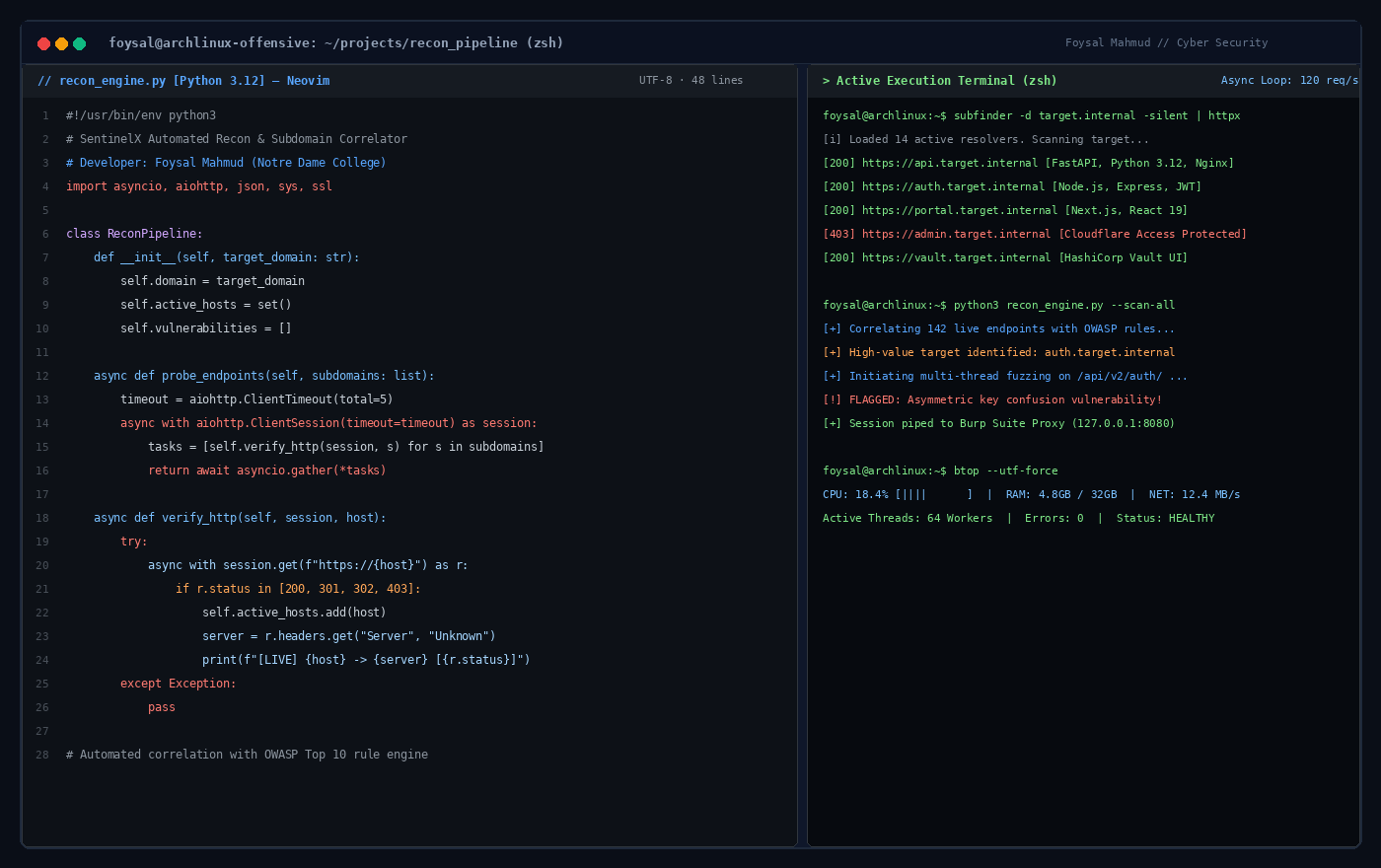Click line number 28 in the gutter
This screenshot has height=868, width=1381.
[x=42, y=755]
